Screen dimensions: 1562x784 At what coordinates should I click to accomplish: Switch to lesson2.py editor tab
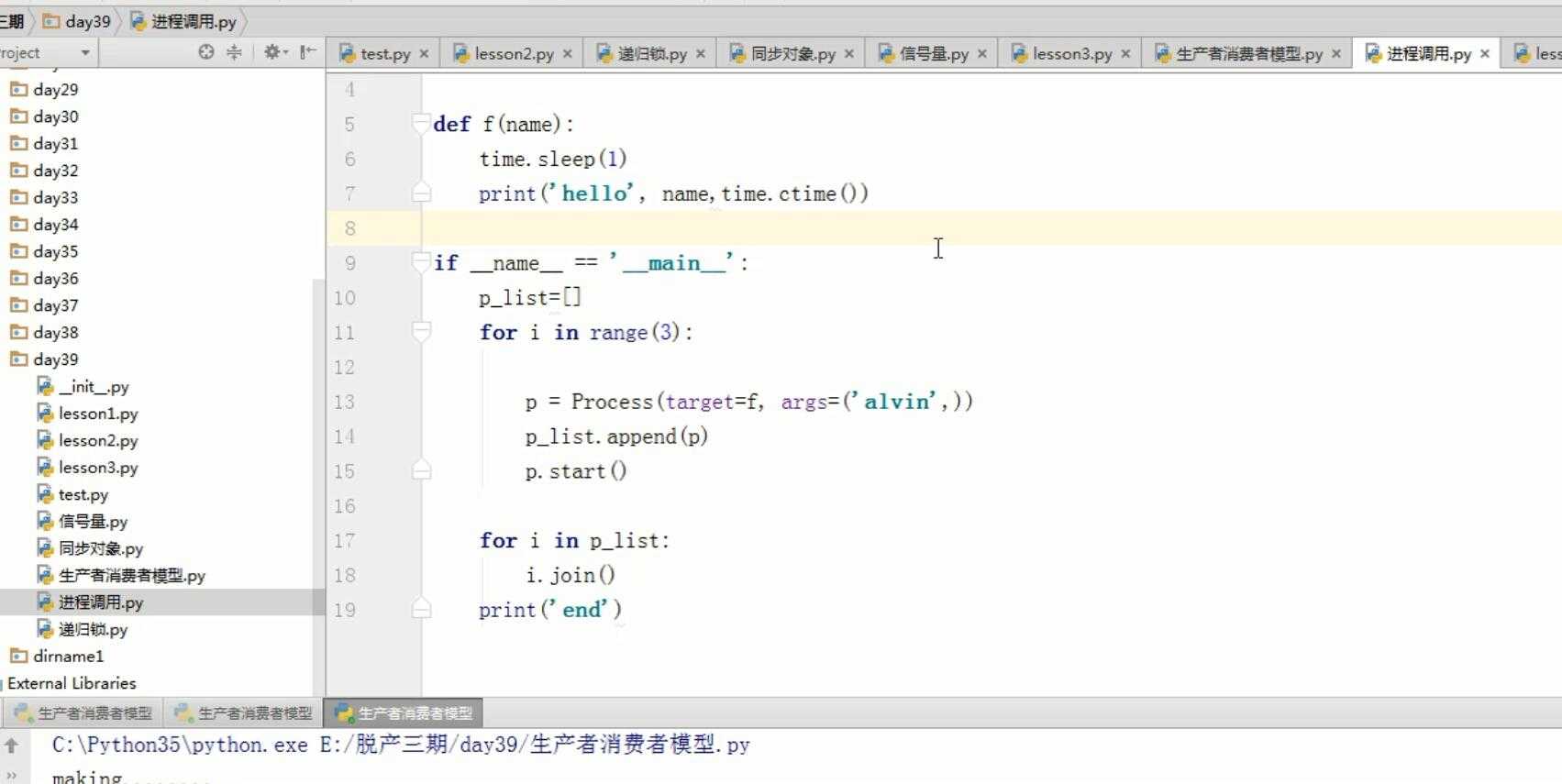point(514,54)
